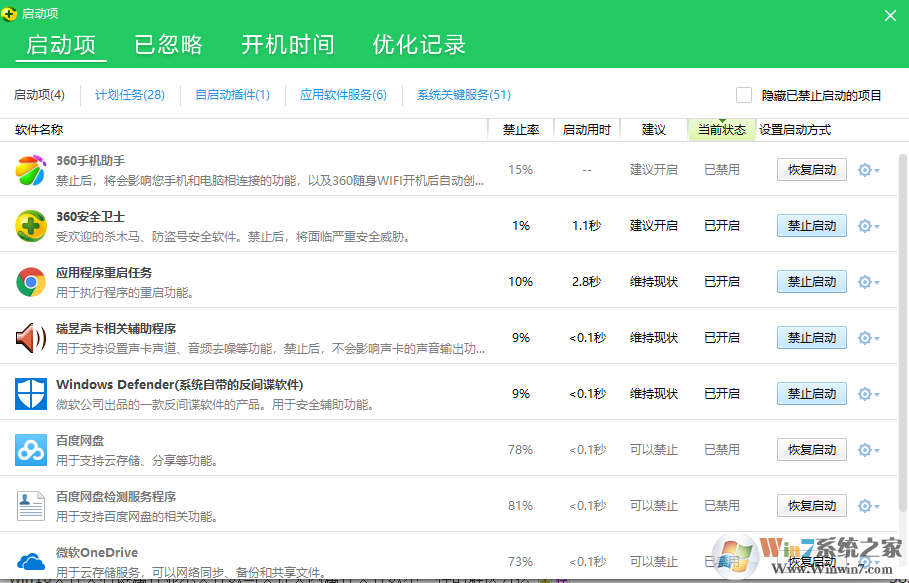Click the speaker icon for 瑞昱声卡相关辅助程序
Viewport: 909px width, 583px height.
(x=31, y=338)
